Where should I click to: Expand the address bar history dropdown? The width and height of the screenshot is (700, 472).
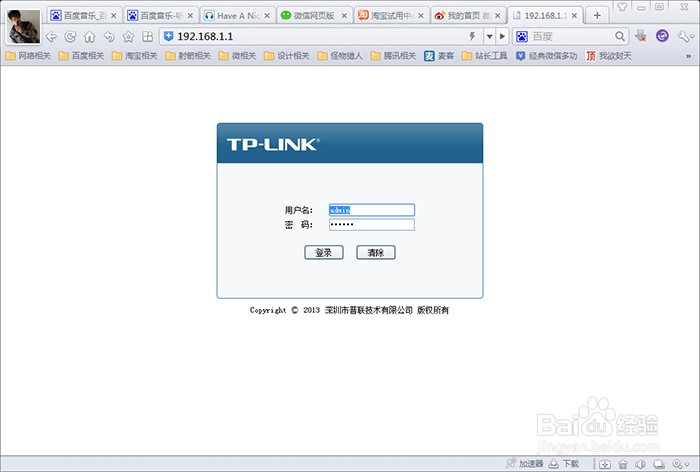click(490, 37)
